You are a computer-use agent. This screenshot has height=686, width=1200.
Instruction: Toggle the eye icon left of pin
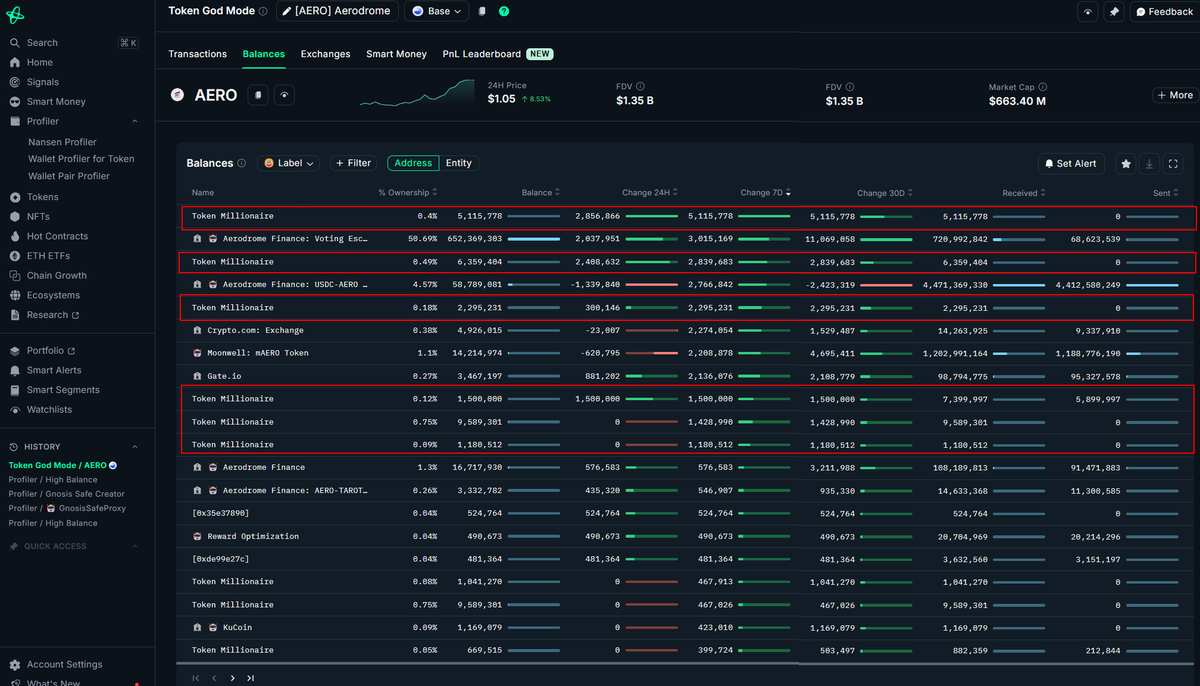click(1089, 12)
